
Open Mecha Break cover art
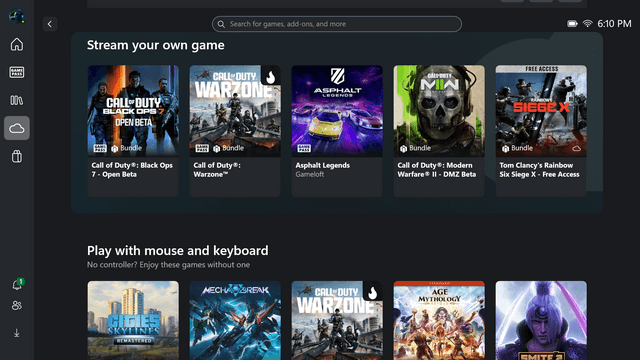pos(235,320)
